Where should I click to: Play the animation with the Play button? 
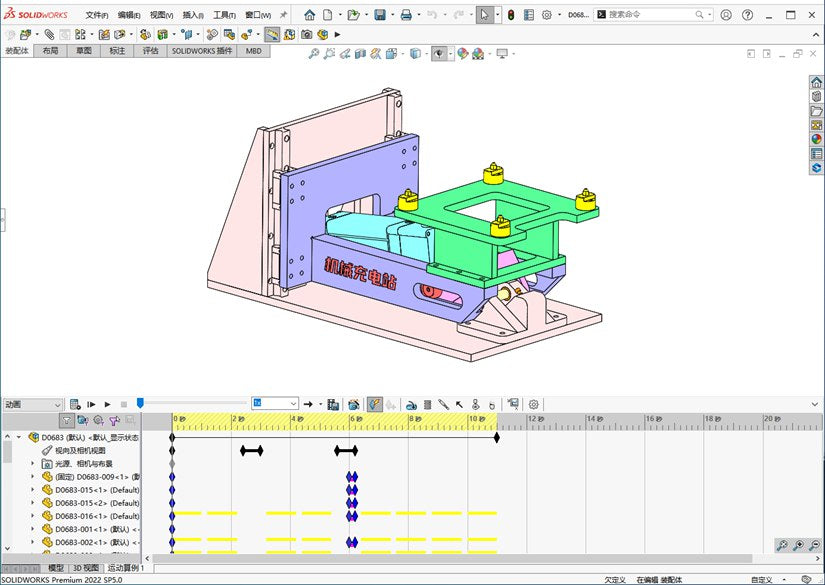107,405
